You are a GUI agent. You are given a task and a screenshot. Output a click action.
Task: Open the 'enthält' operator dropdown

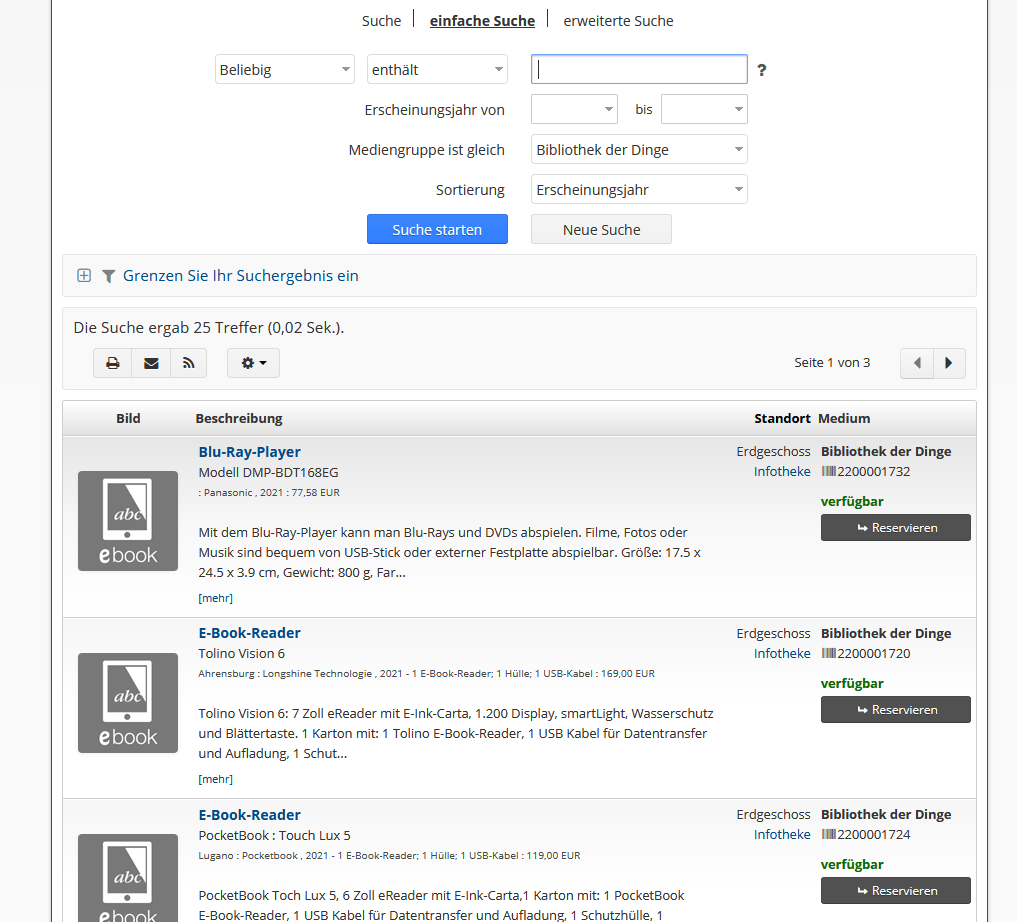437,70
